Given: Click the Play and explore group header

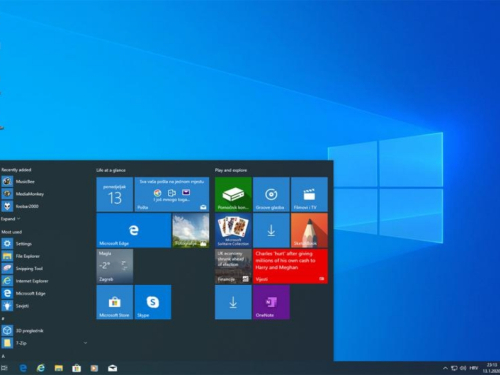Looking at the screenshot, I should (x=231, y=170).
